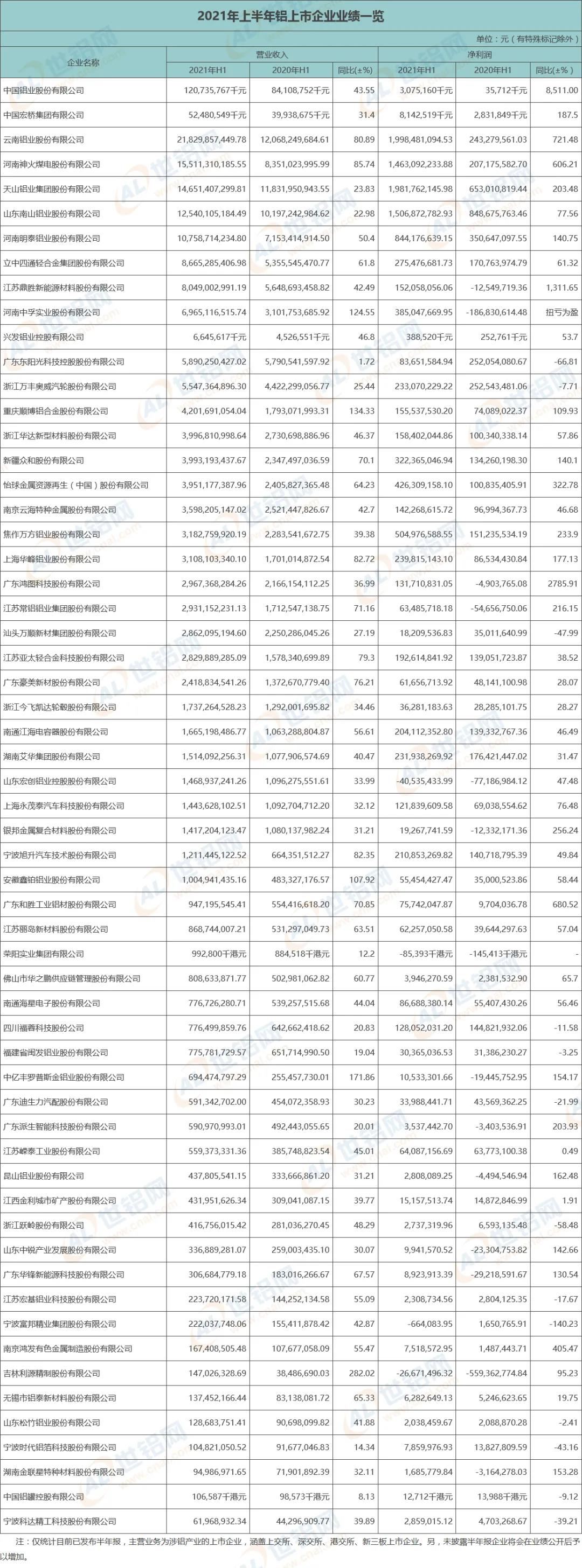Click the unit note '单位：元（有特殊标记除外）'
Screen dimensions: 582x1568
tap(527, 38)
